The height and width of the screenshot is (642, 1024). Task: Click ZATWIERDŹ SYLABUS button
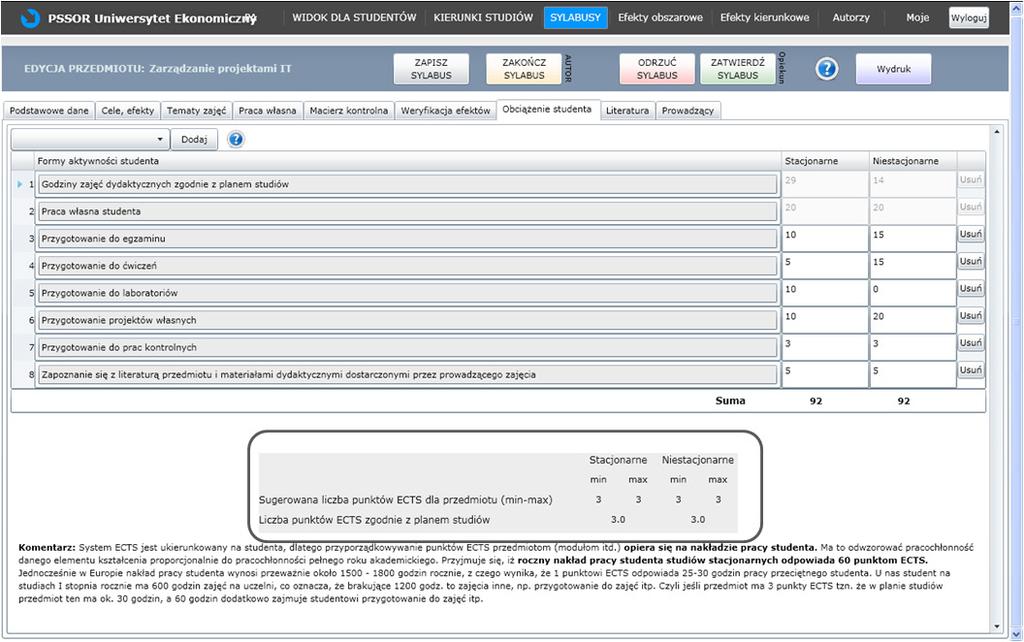click(x=738, y=69)
